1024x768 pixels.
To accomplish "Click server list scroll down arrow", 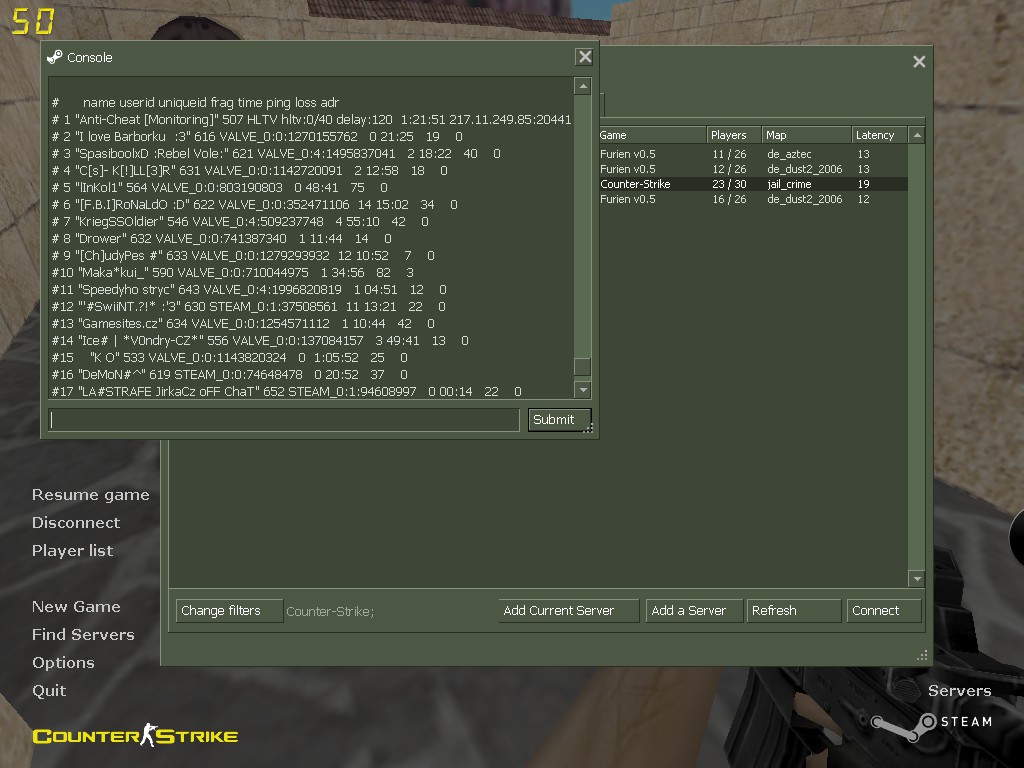I will pos(916,578).
